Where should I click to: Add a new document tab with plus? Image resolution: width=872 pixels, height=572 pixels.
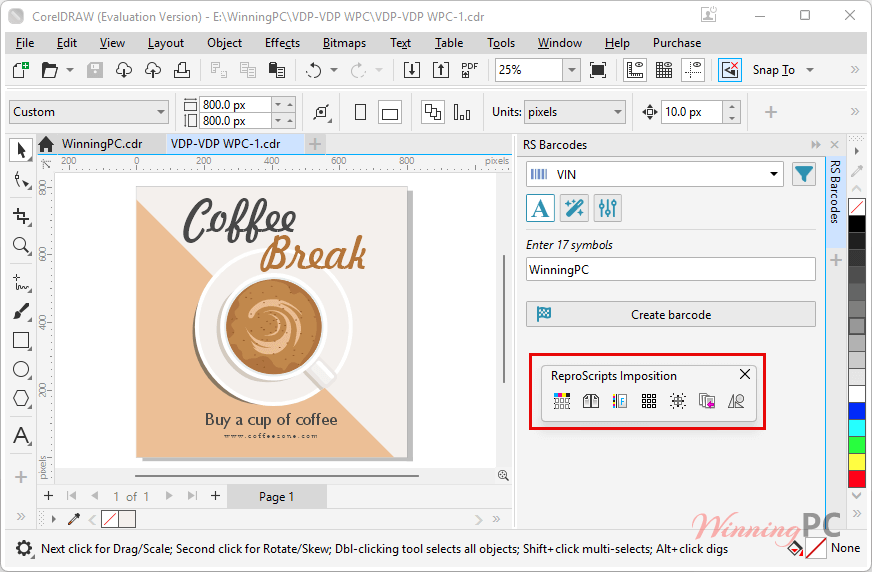point(315,144)
